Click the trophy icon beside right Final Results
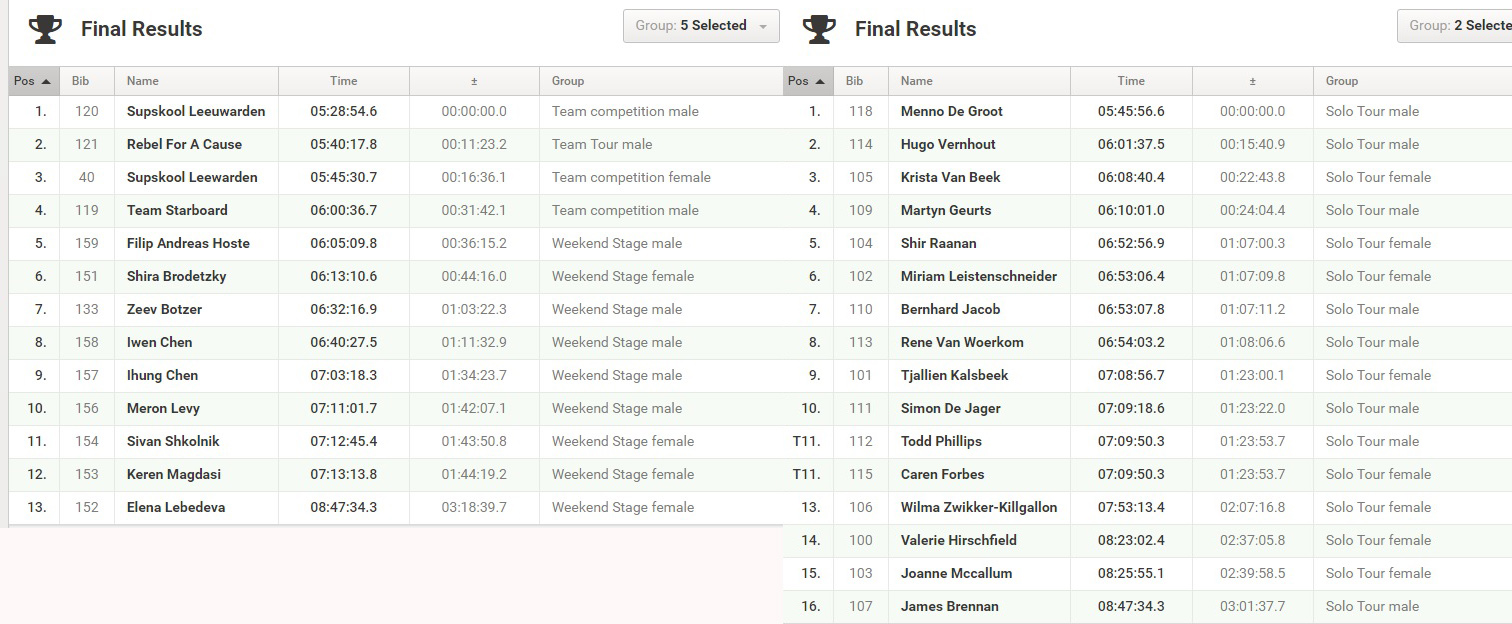 pyautogui.click(x=819, y=29)
